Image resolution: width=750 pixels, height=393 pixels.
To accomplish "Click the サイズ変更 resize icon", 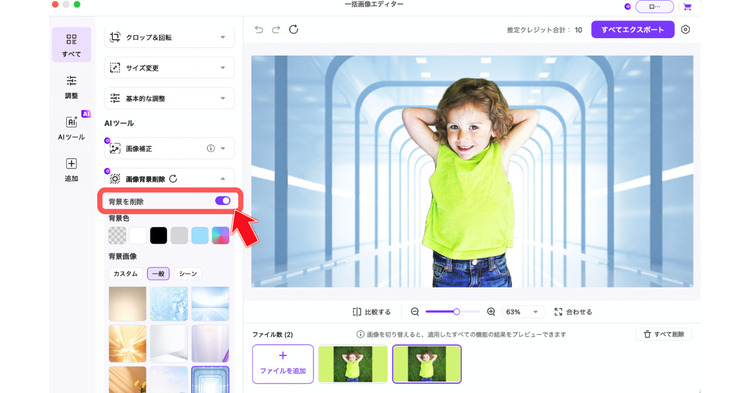I will tap(115, 68).
